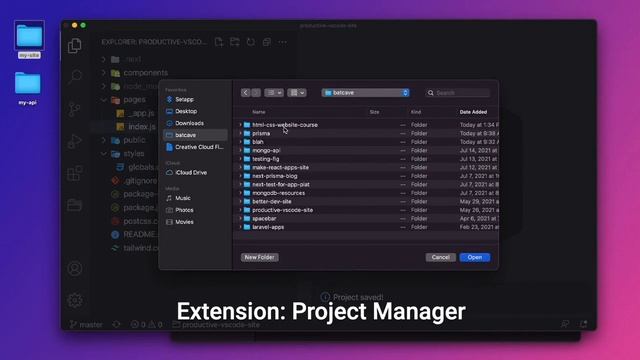Sort by Date Added column header
The image size is (640, 360).
[x=473, y=112]
